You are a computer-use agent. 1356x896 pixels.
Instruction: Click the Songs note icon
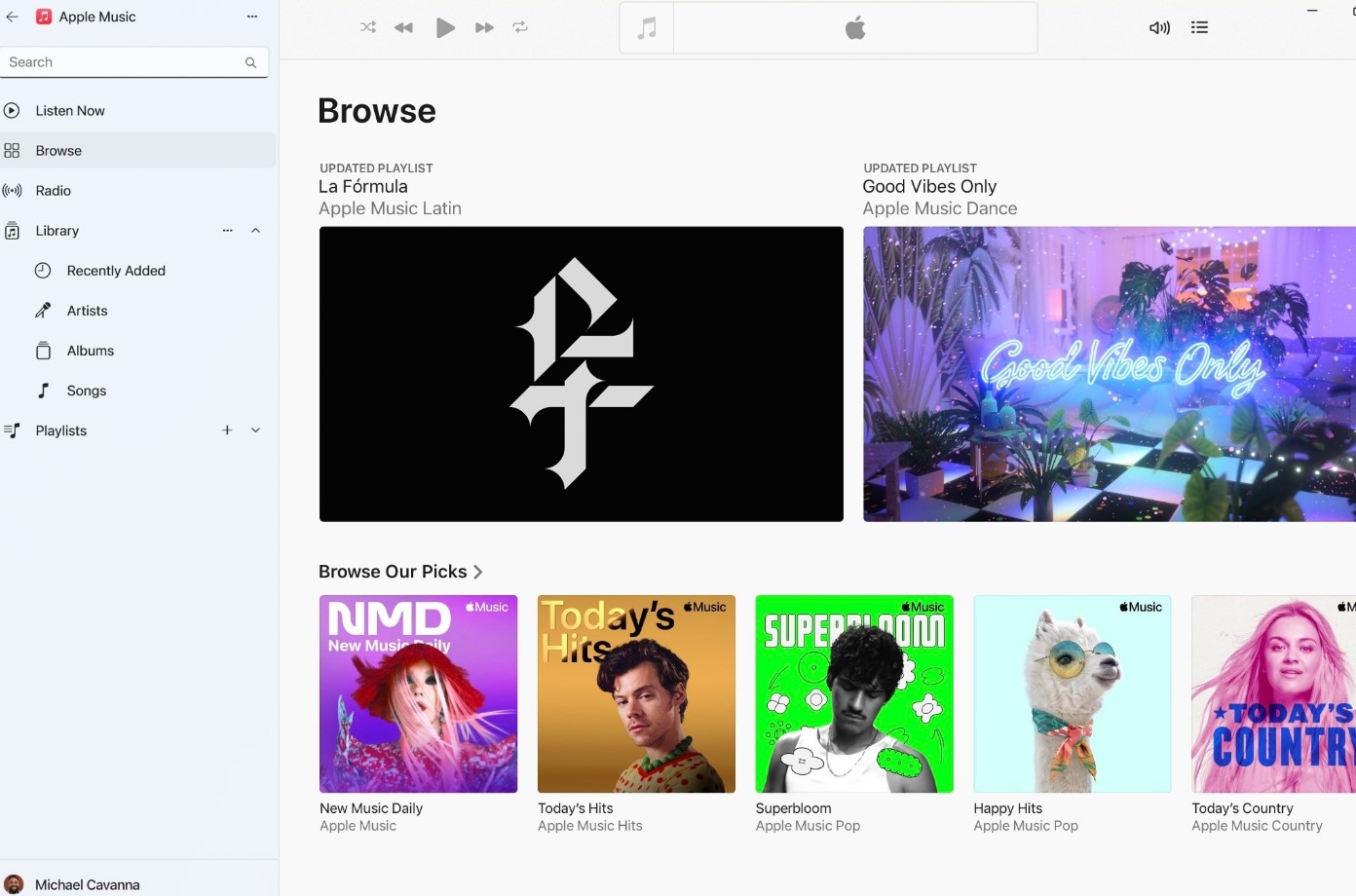43,391
